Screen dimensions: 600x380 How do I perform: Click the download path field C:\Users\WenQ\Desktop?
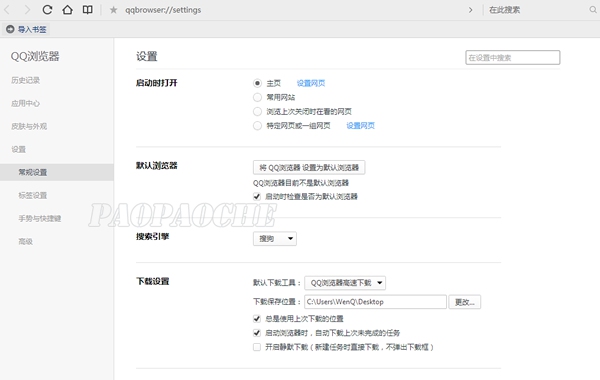[x=375, y=302]
